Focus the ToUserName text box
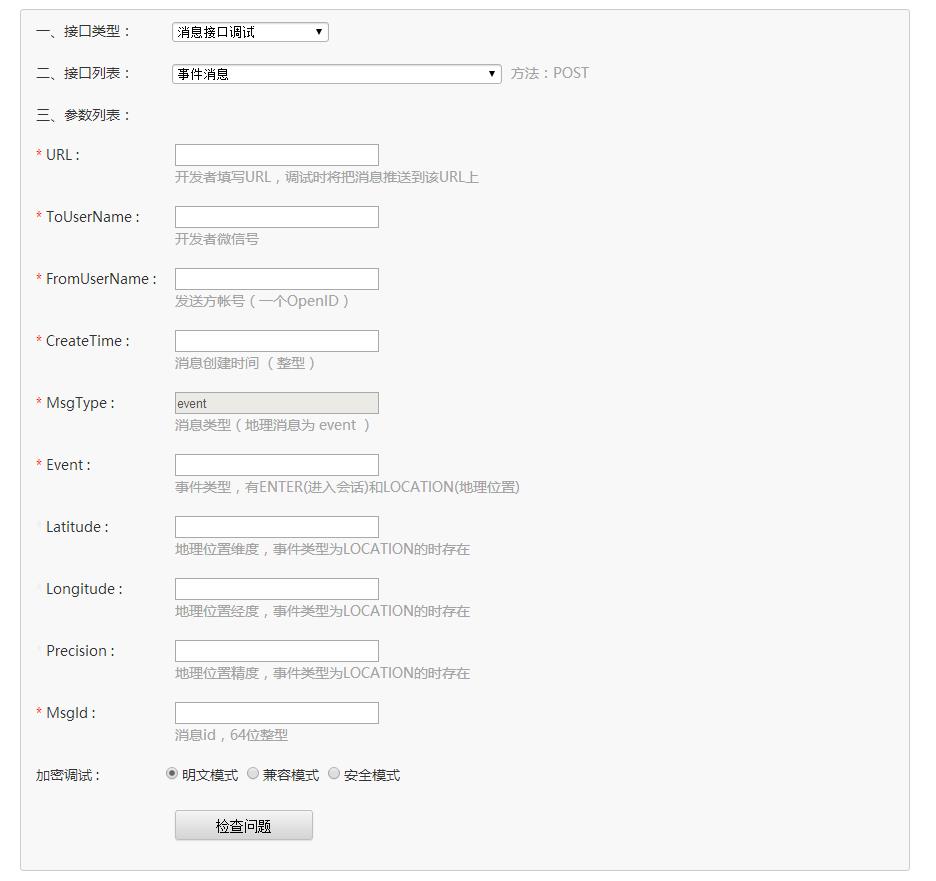This screenshot has width=936, height=881. click(276, 216)
